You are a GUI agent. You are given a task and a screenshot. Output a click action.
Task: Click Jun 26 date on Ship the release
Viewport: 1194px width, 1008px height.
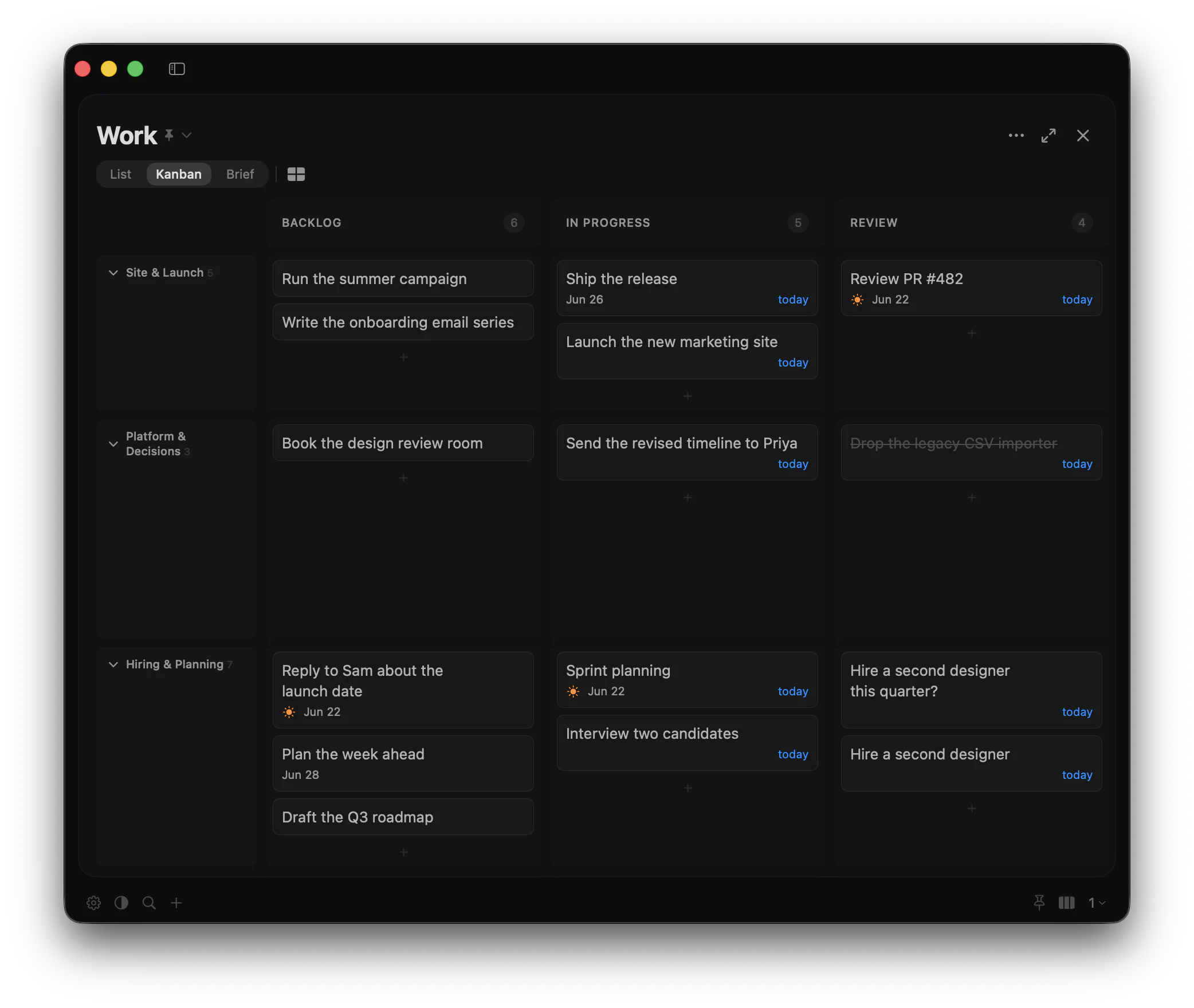tap(584, 300)
